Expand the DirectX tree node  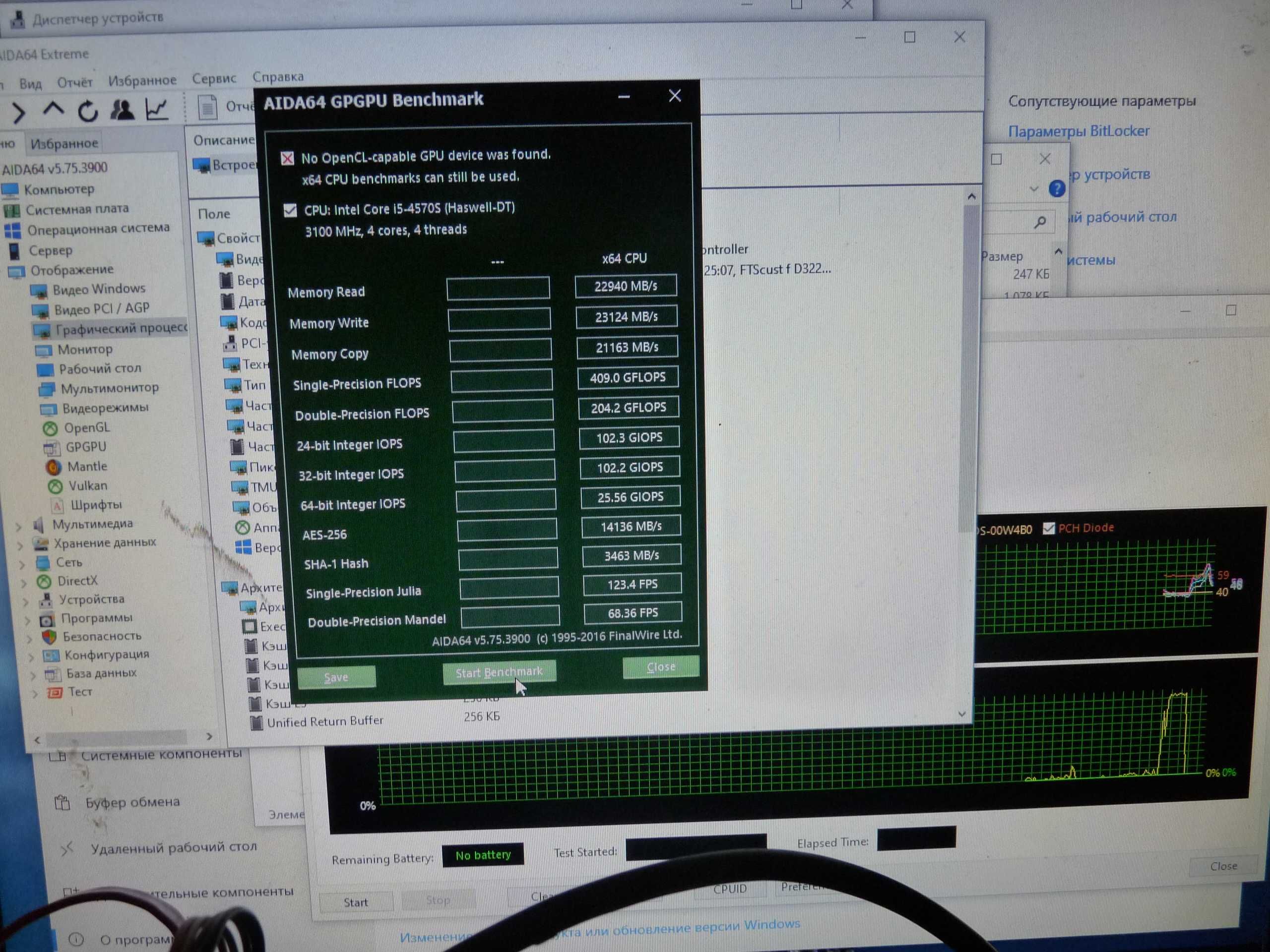[x=24, y=584]
